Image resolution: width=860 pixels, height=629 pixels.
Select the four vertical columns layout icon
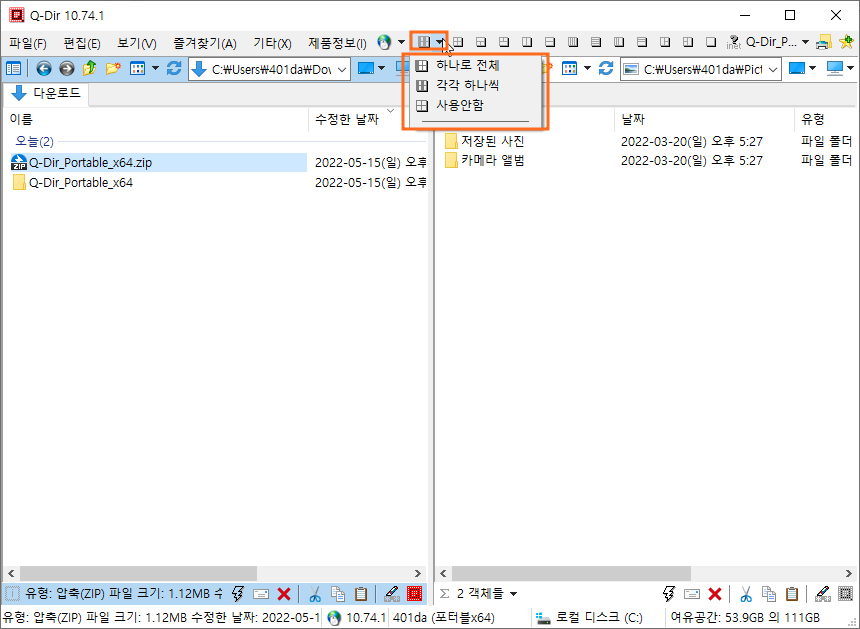coord(573,42)
